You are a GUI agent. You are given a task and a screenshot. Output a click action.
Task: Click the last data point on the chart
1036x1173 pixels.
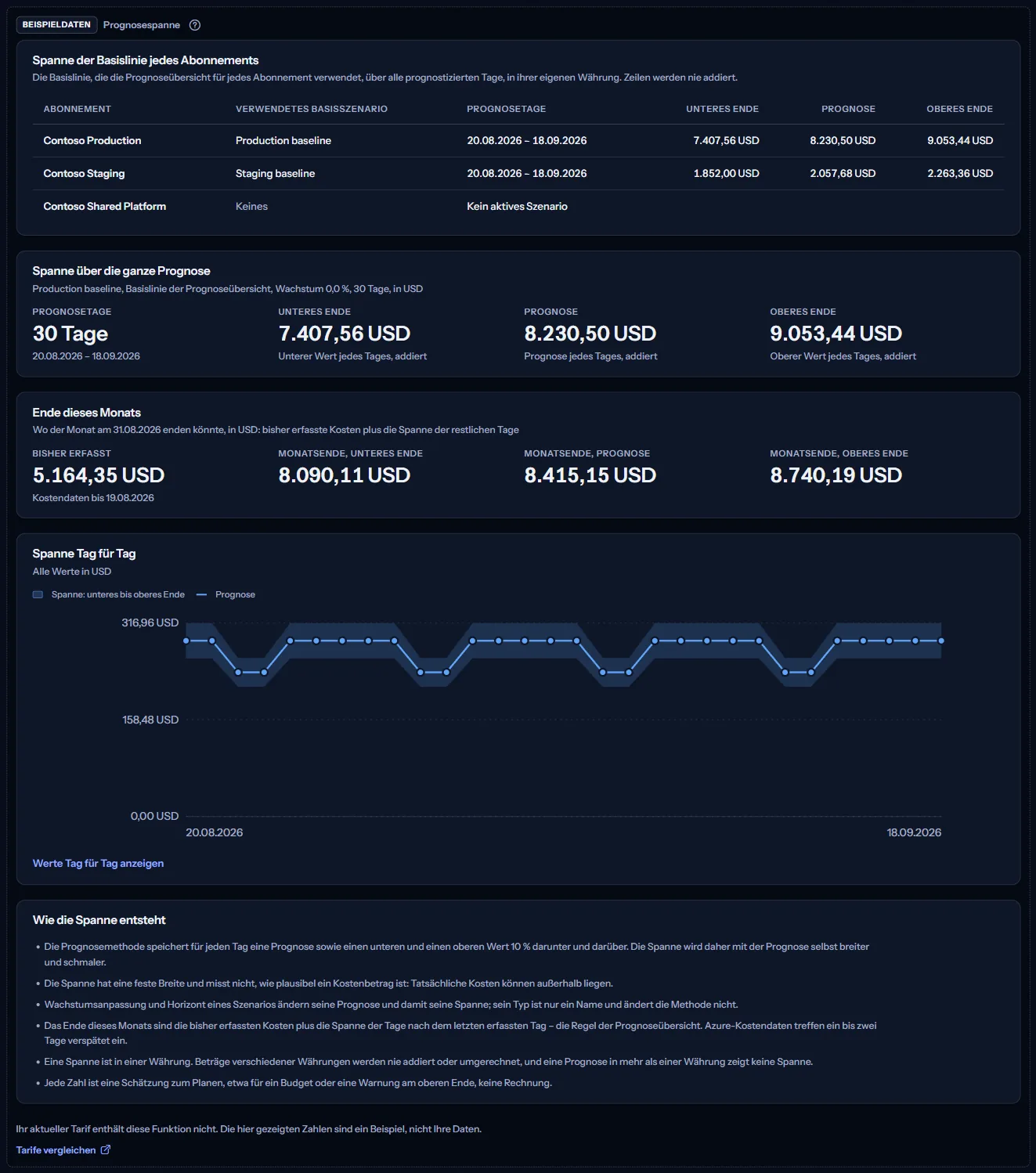(x=941, y=641)
